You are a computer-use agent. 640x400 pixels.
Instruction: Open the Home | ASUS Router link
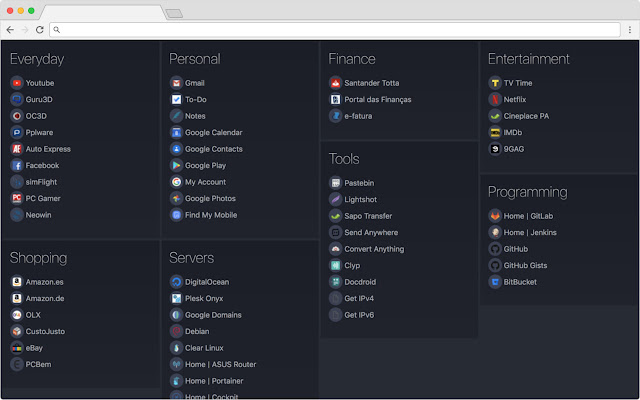click(x=221, y=364)
